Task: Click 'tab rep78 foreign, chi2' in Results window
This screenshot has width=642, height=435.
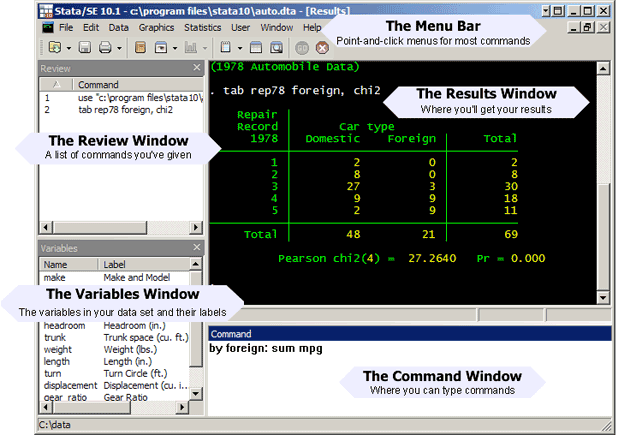Action: click(x=302, y=91)
